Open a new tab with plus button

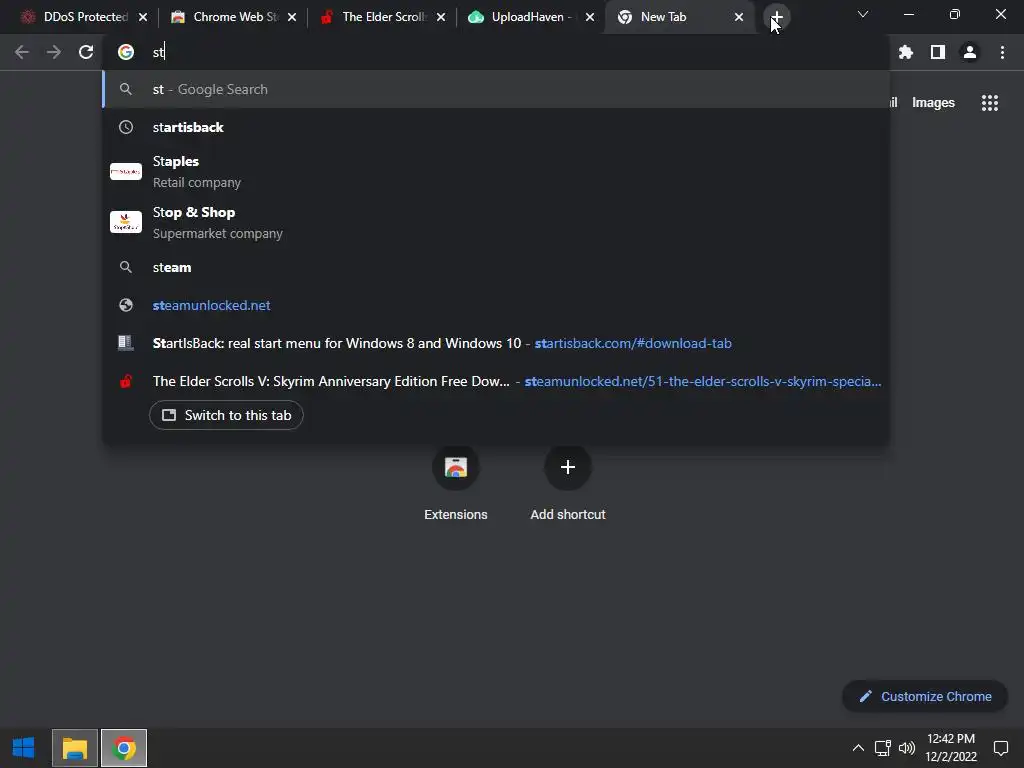pyautogui.click(x=776, y=17)
